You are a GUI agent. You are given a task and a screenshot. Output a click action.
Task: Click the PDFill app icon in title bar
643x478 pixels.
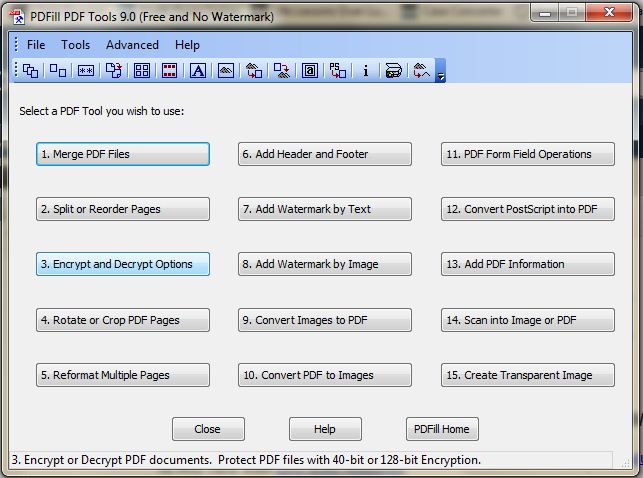pos(17,17)
